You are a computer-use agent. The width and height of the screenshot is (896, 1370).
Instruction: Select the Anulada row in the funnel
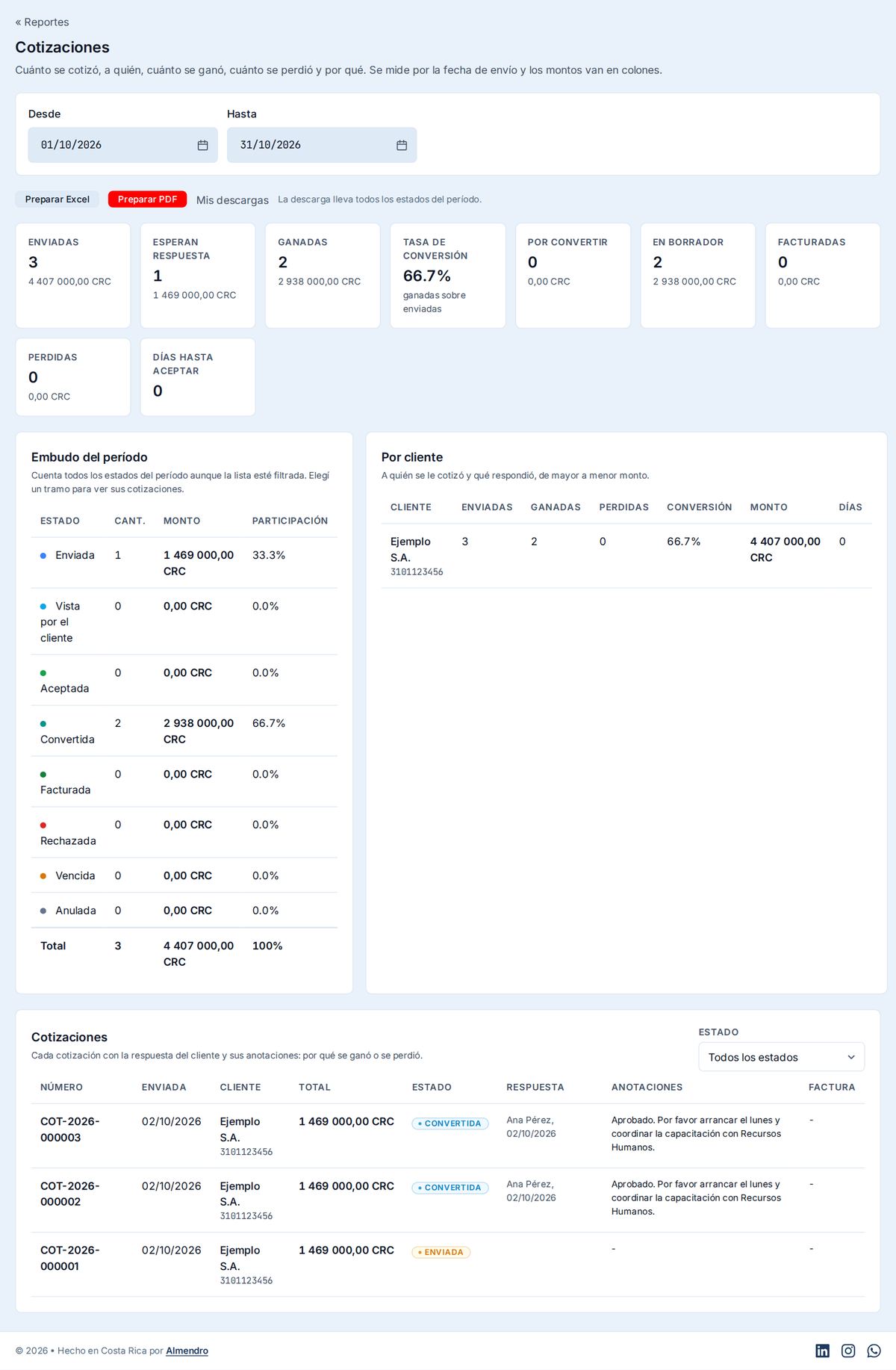184,911
